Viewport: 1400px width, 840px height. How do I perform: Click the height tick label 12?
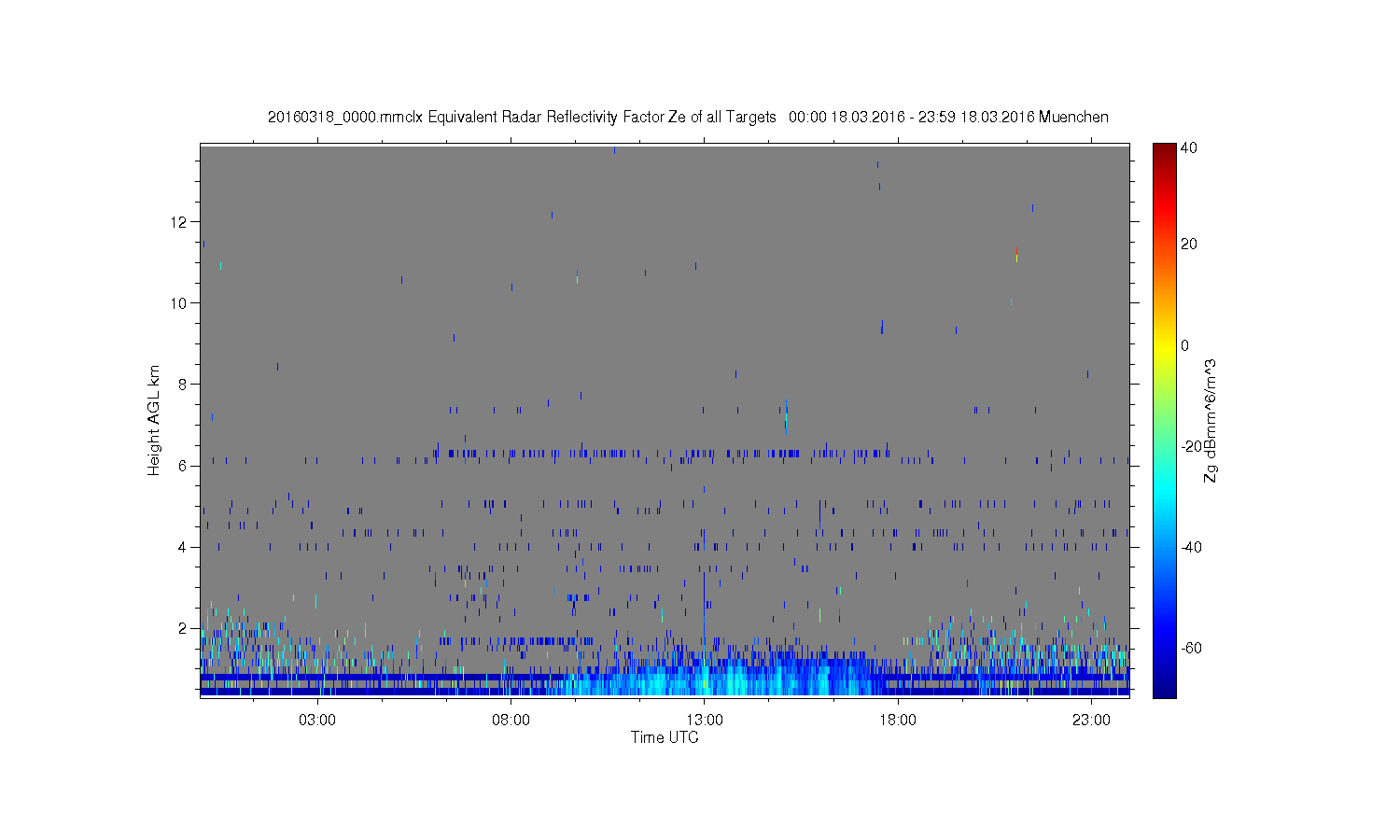pos(180,222)
